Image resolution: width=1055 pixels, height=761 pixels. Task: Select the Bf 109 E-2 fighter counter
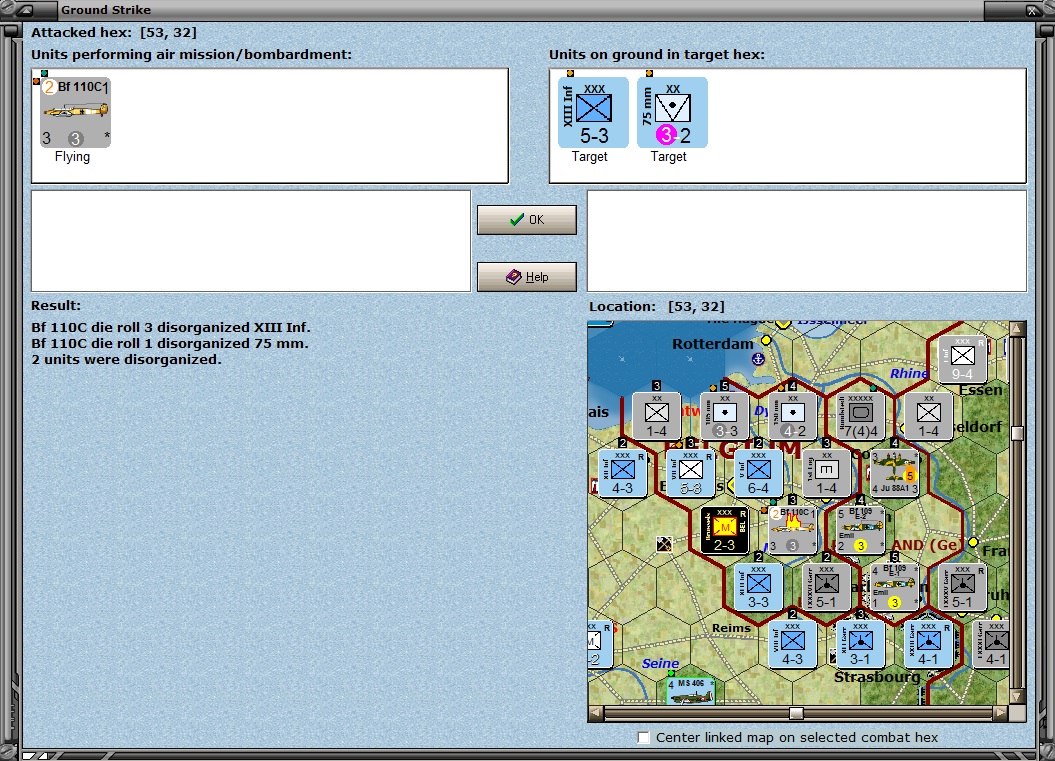click(861, 530)
